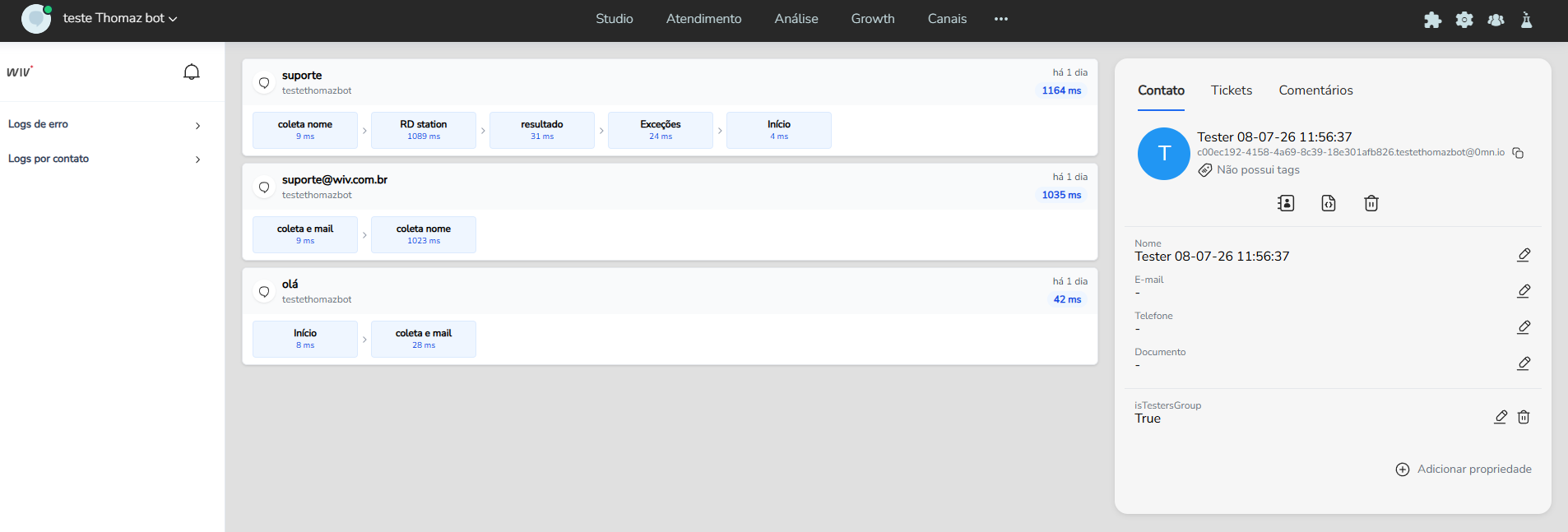Open the Studio menu

pyautogui.click(x=615, y=19)
